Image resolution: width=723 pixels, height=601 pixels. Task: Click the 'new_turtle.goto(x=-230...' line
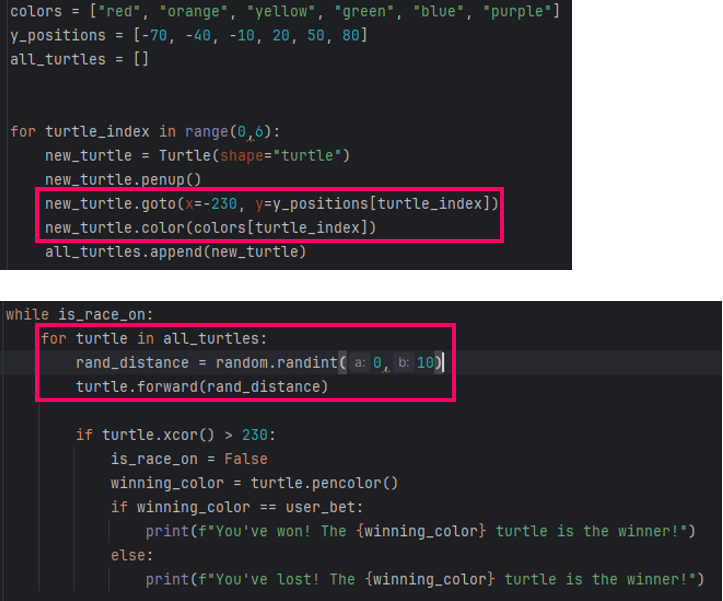coord(272,203)
